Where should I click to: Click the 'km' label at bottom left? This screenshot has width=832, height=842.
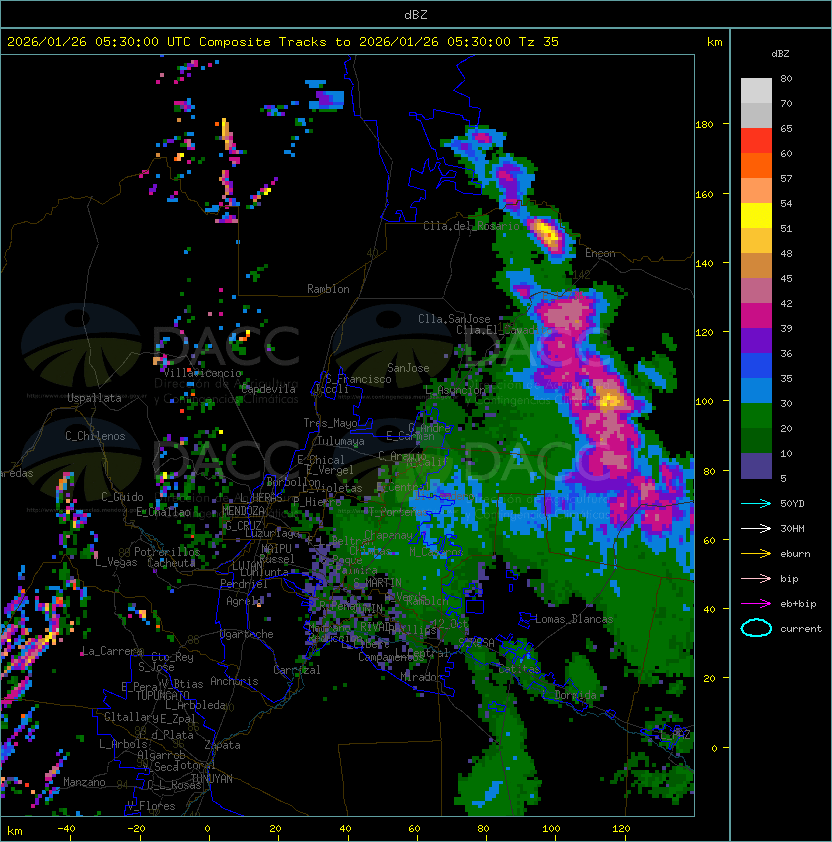[x=15, y=831]
